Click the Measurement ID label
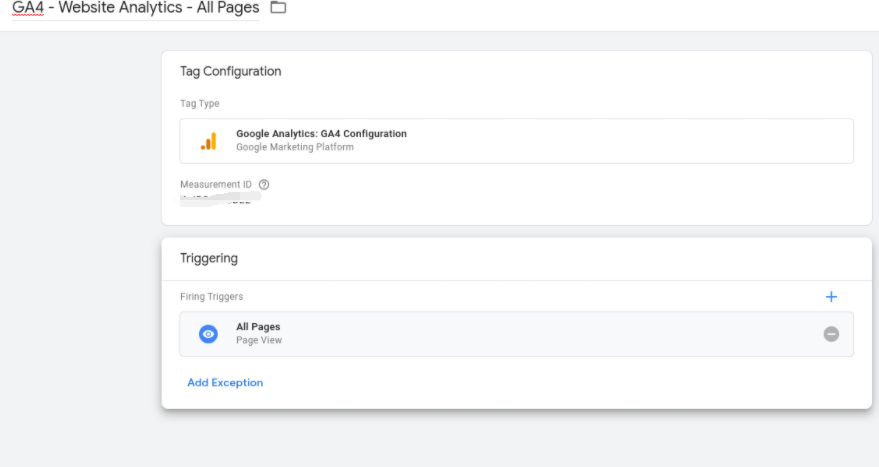 click(216, 184)
